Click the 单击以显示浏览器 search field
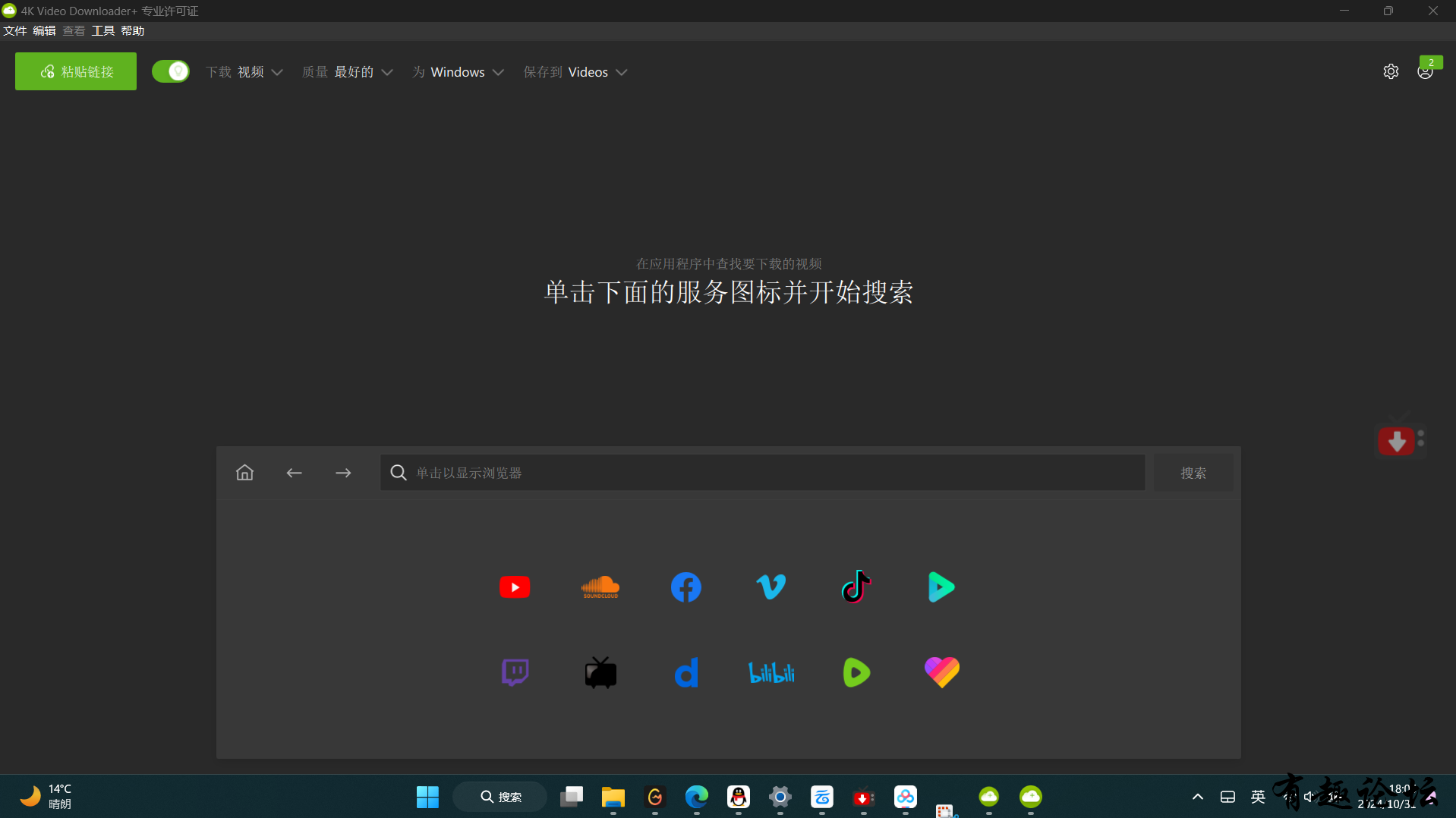The width and height of the screenshot is (1456, 818). [x=762, y=473]
